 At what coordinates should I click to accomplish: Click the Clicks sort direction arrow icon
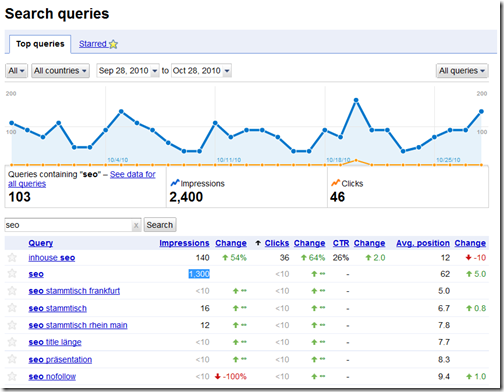tap(258, 243)
